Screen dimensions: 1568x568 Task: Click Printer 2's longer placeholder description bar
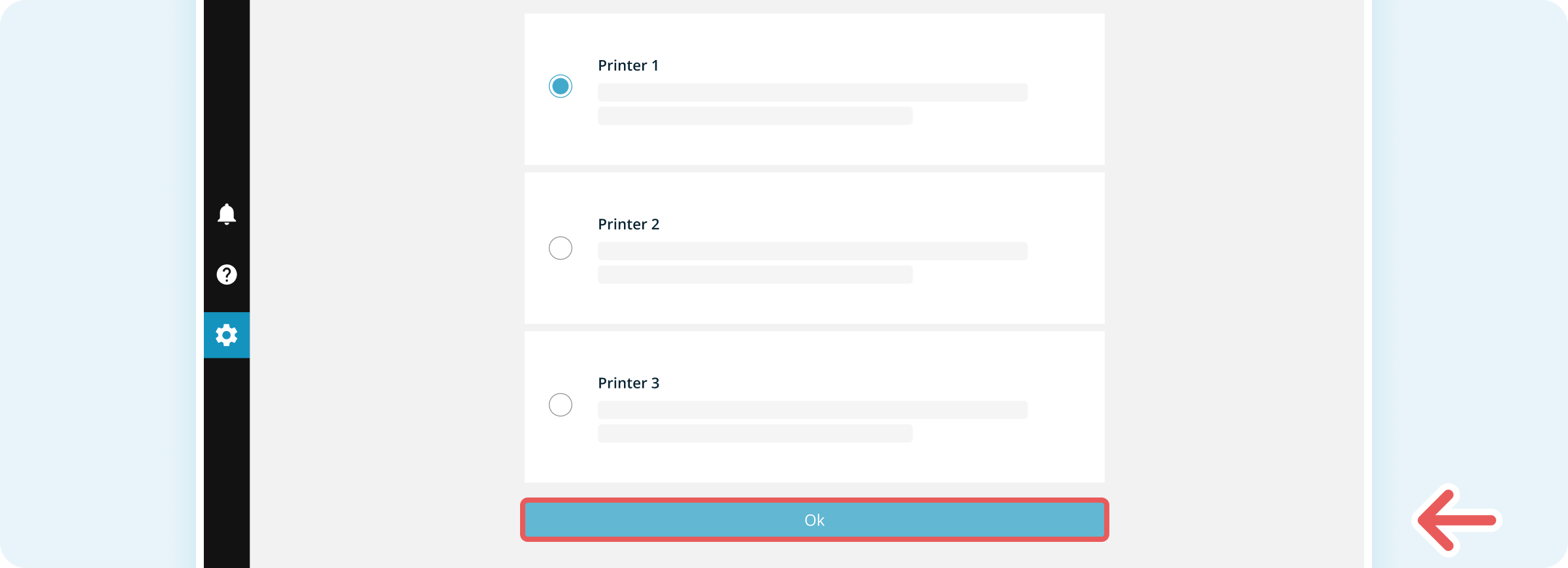812,251
